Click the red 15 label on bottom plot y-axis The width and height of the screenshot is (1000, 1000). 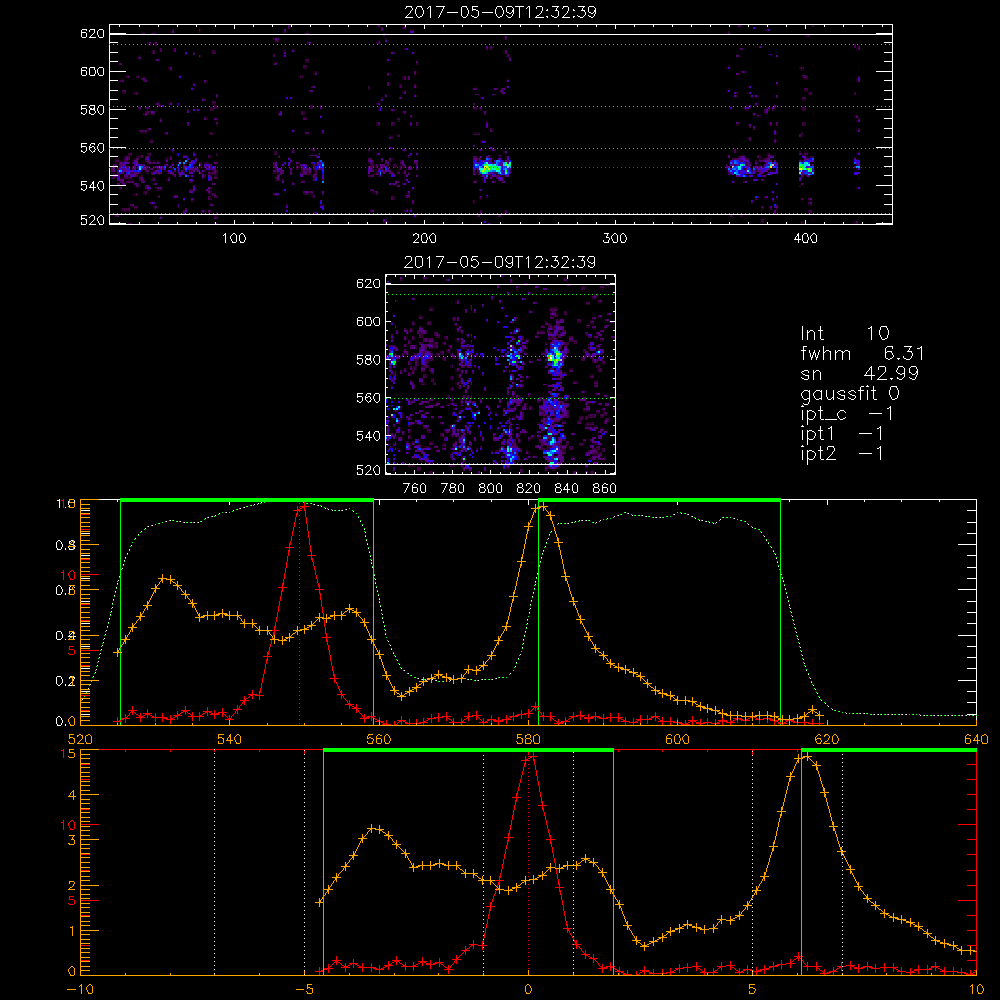(68, 754)
